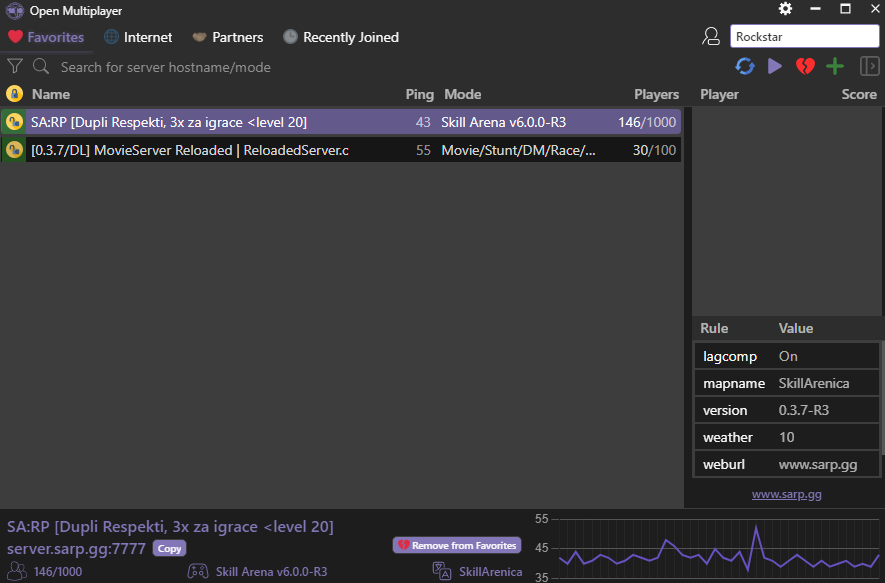885x583 pixels.
Task: Click the Copy button for server address
Action: click(169, 548)
